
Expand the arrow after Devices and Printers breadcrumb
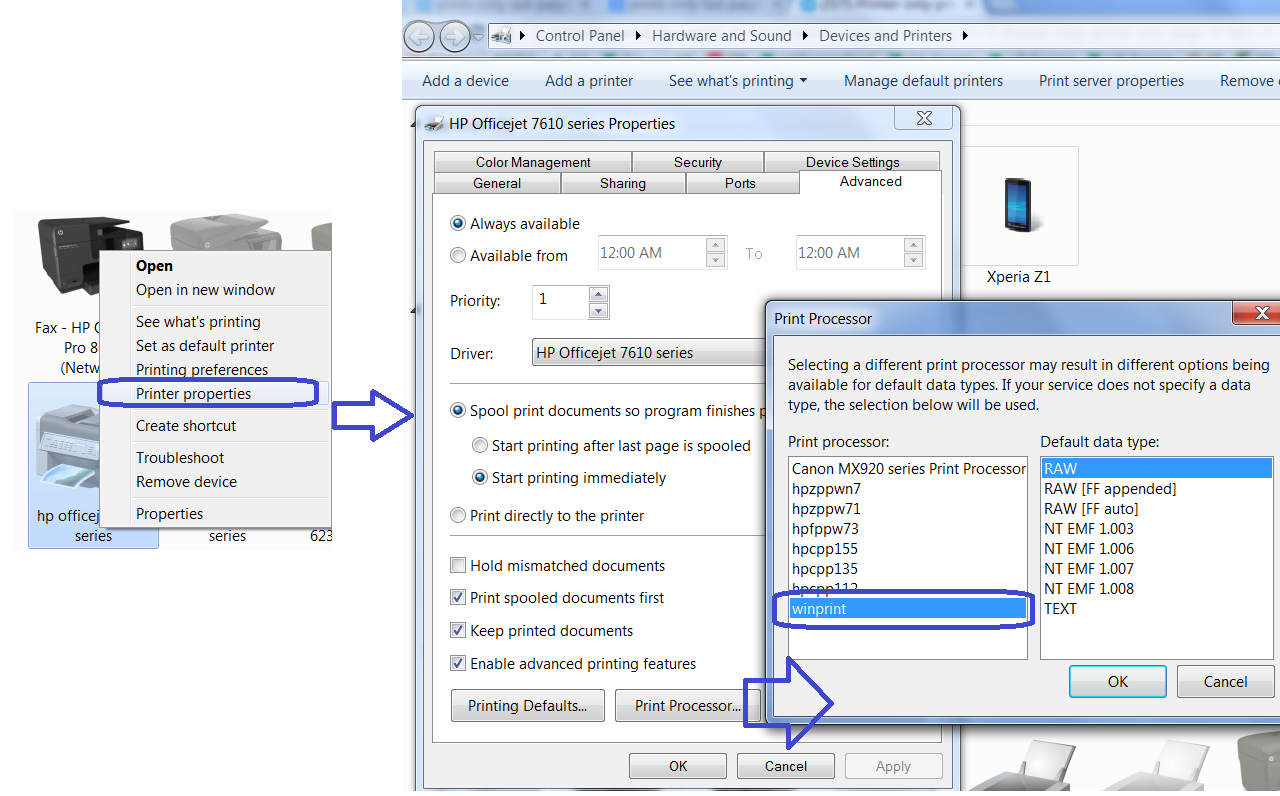tap(965, 36)
